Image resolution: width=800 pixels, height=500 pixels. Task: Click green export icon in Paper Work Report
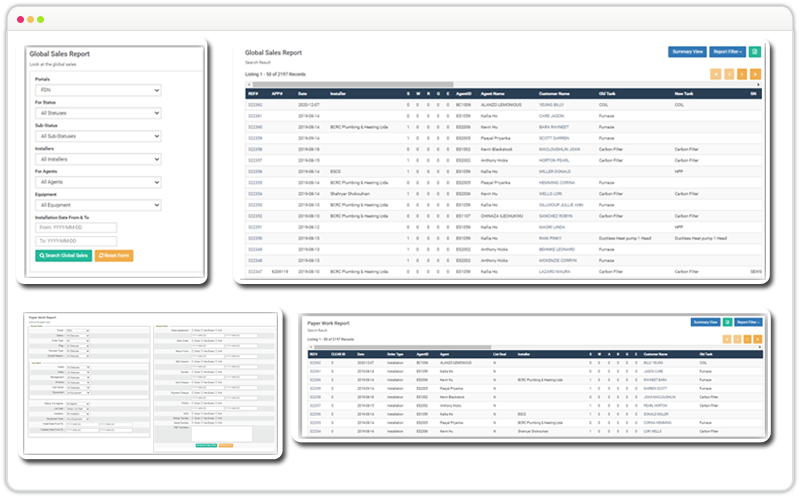pyautogui.click(x=728, y=322)
